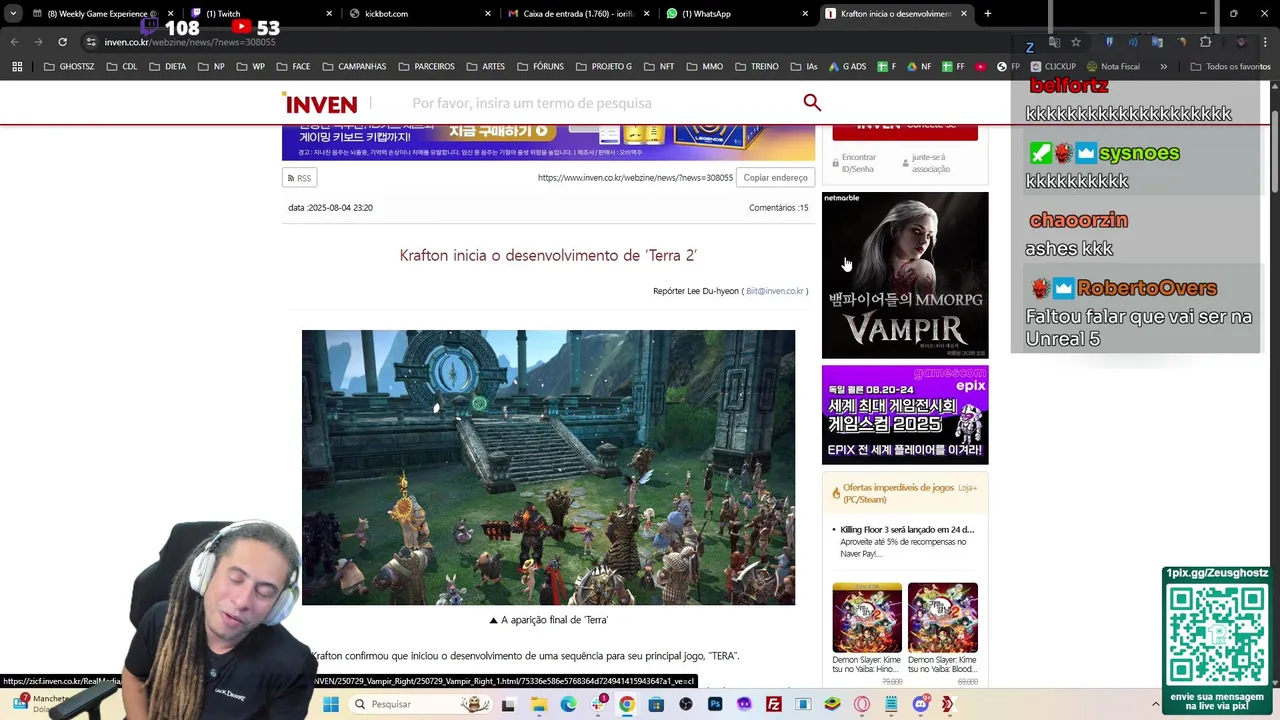Open Opera GX from the taskbar
Image resolution: width=1280 pixels, height=720 pixels.
tap(861, 704)
